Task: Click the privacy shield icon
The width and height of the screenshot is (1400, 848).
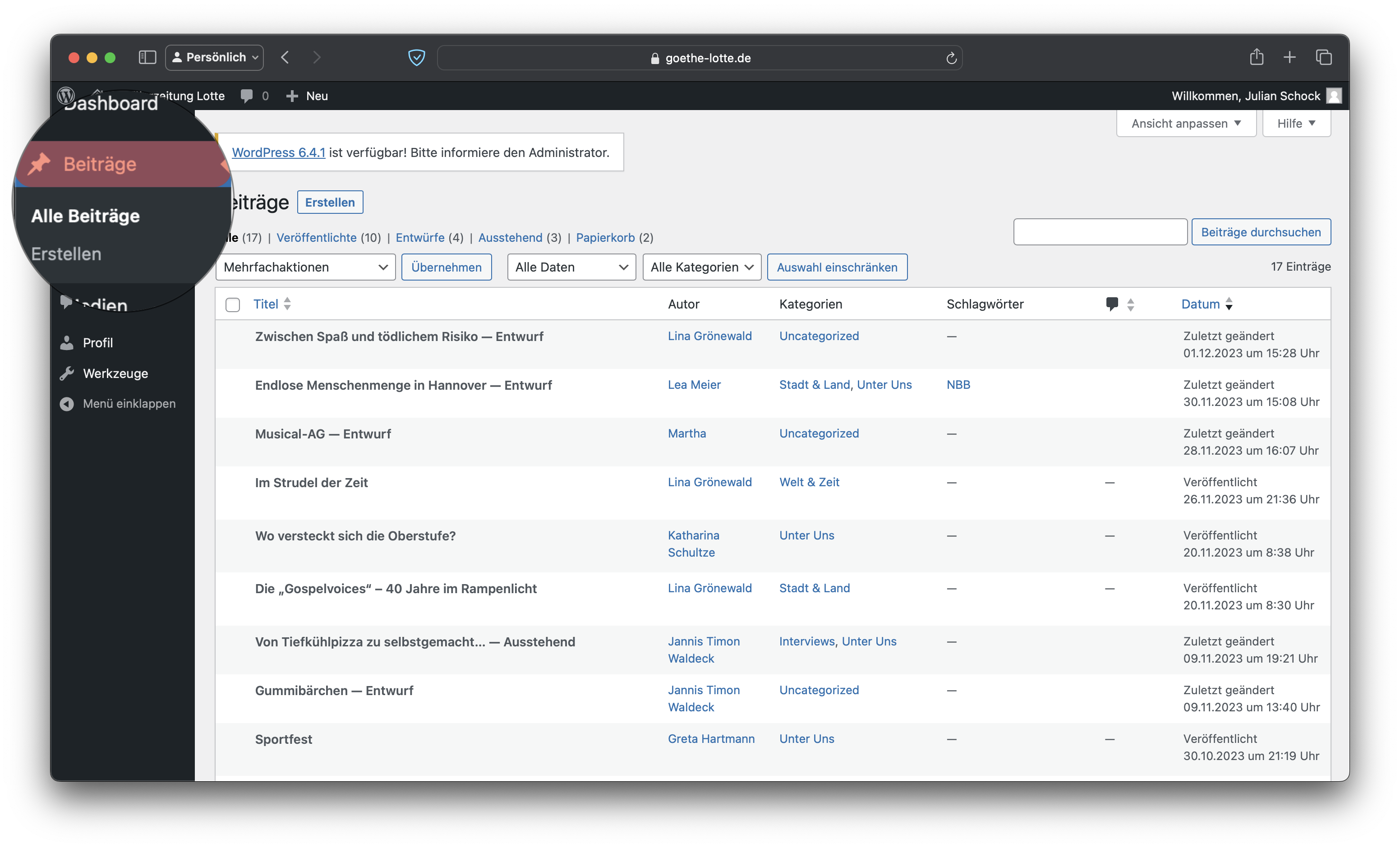Action: point(416,57)
